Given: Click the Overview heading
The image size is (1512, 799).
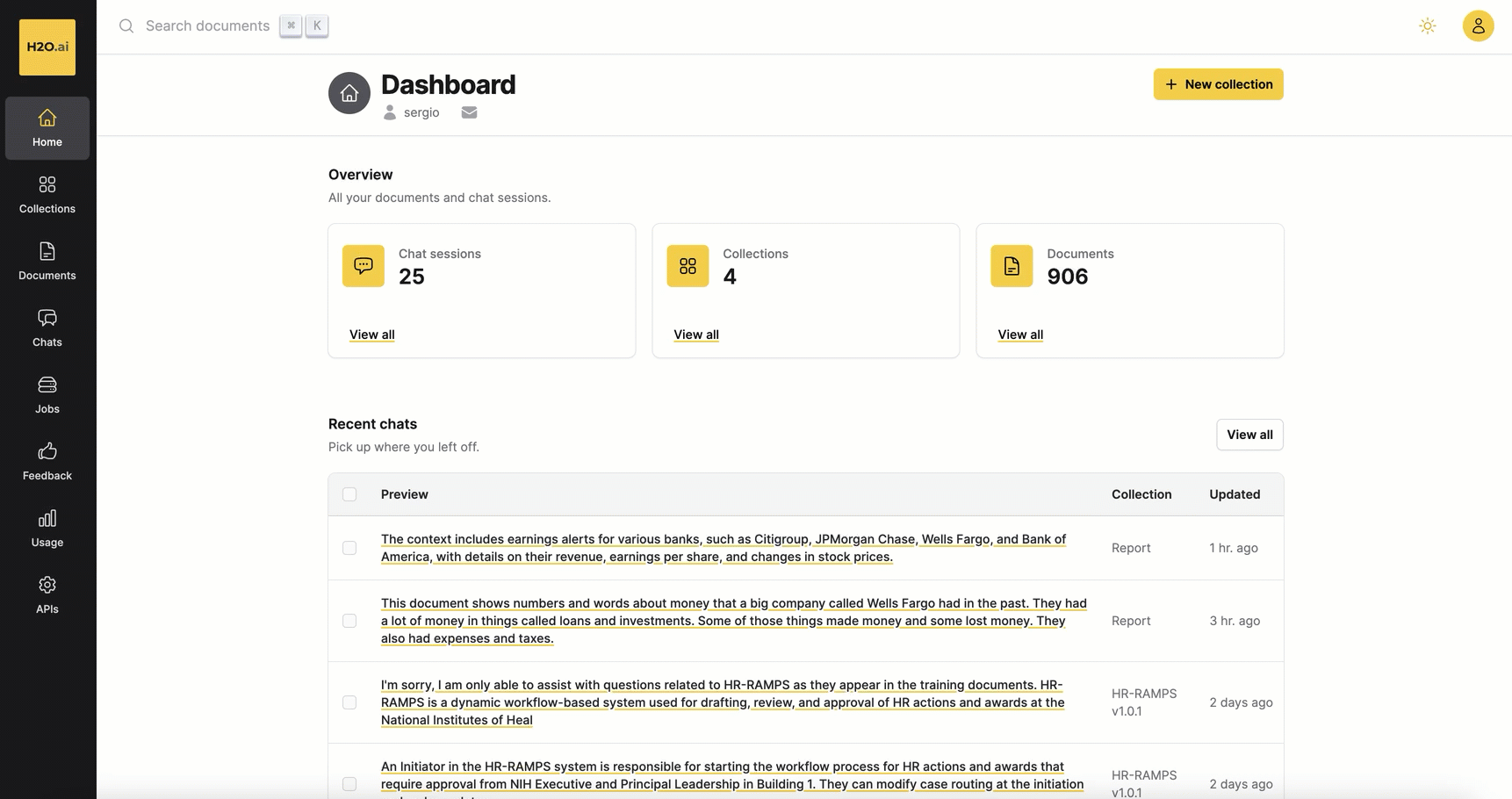Looking at the screenshot, I should pos(361,175).
